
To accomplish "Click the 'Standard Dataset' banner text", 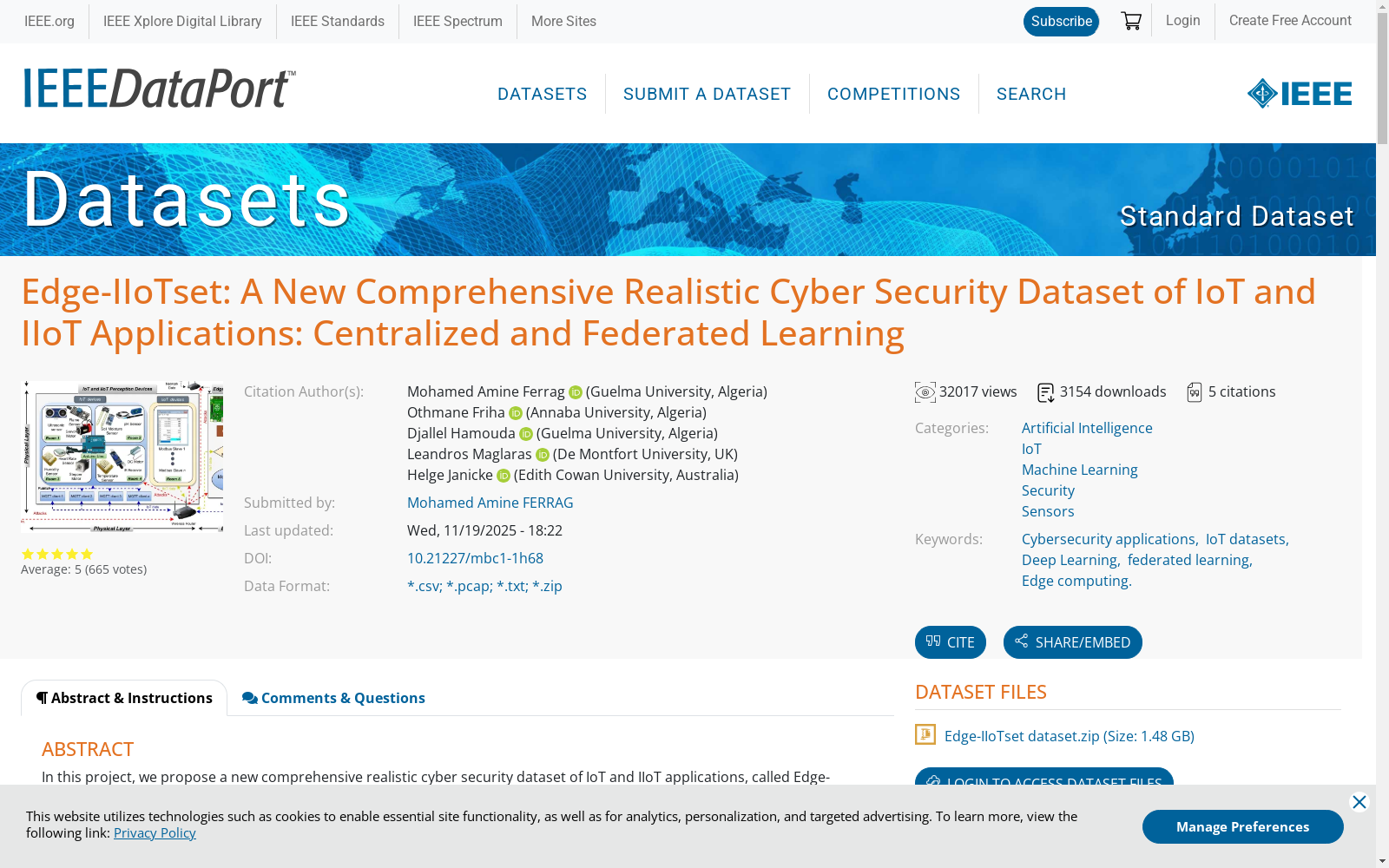I will coord(1236,216).
